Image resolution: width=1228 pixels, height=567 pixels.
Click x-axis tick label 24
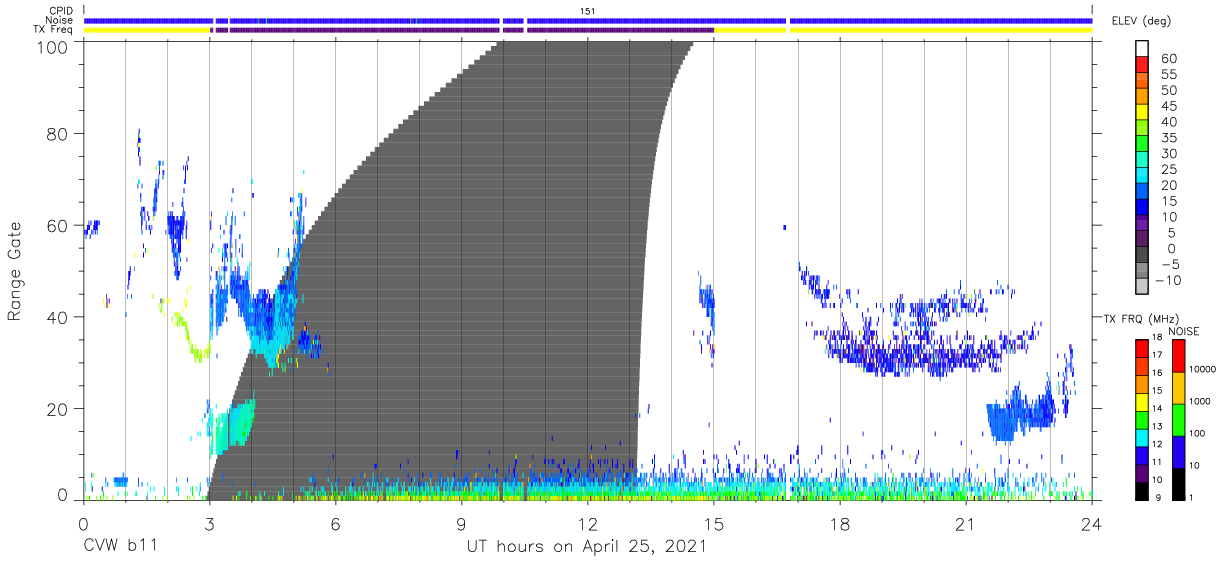(x=1091, y=522)
